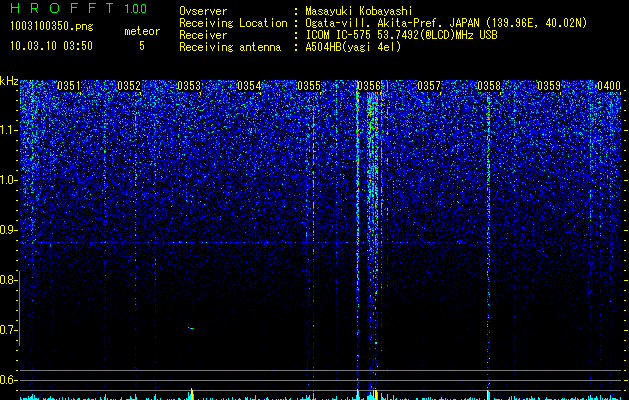The height and width of the screenshot is (400, 629).
Task: Click the 0354 time marker
Action: click(x=249, y=86)
